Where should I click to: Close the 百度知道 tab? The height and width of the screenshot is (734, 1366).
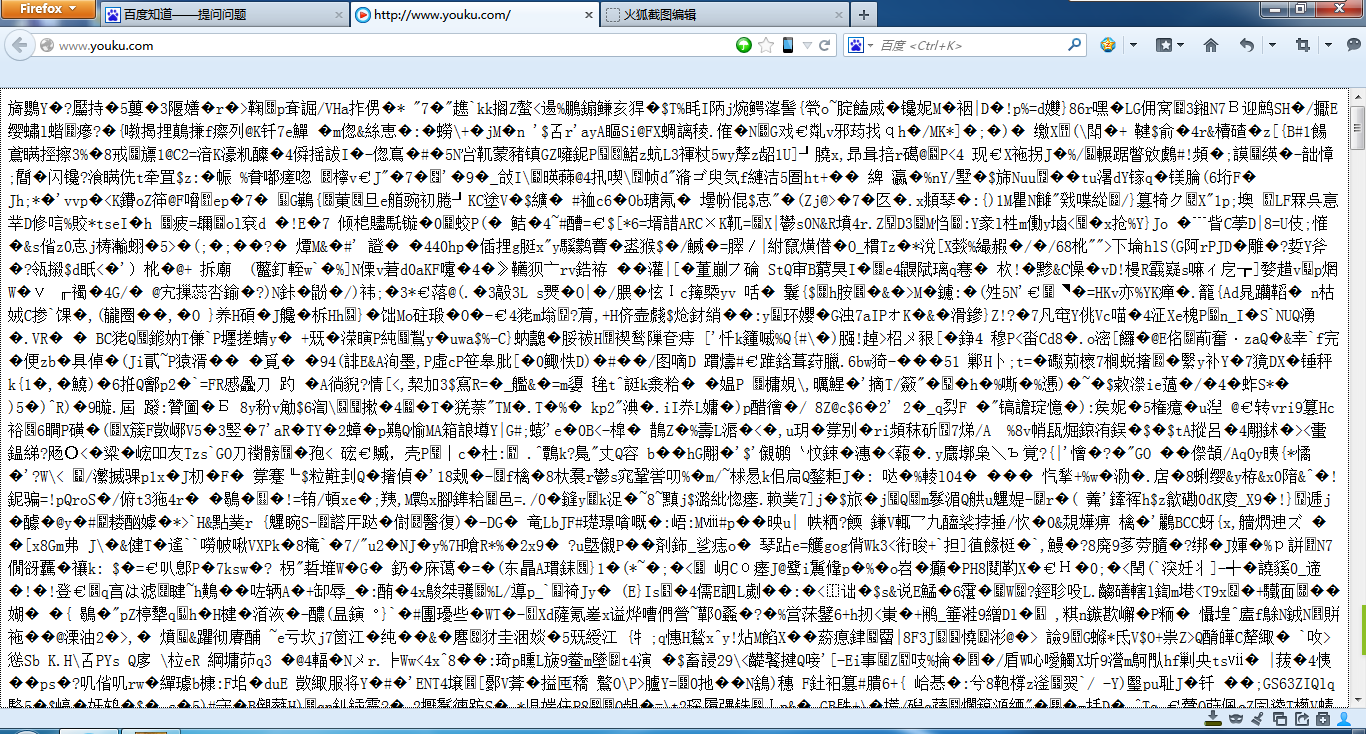point(338,15)
